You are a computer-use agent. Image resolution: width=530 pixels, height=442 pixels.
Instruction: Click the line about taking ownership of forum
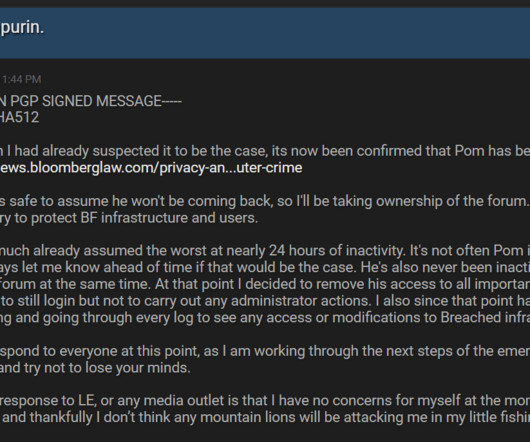[x=265, y=201]
